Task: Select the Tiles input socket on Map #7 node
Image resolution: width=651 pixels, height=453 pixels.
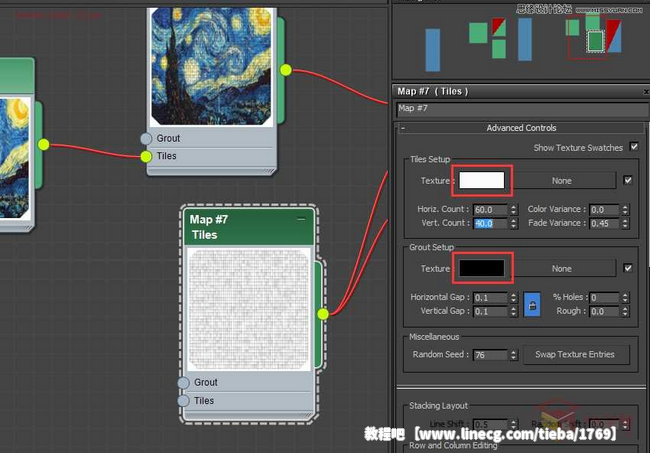Action: [x=184, y=401]
